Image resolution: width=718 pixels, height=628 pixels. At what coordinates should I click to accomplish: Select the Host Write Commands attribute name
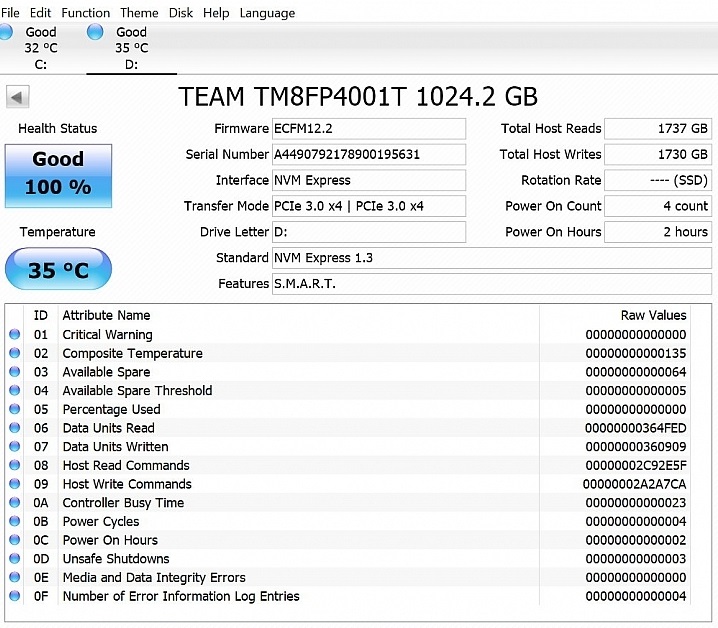point(127,484)
